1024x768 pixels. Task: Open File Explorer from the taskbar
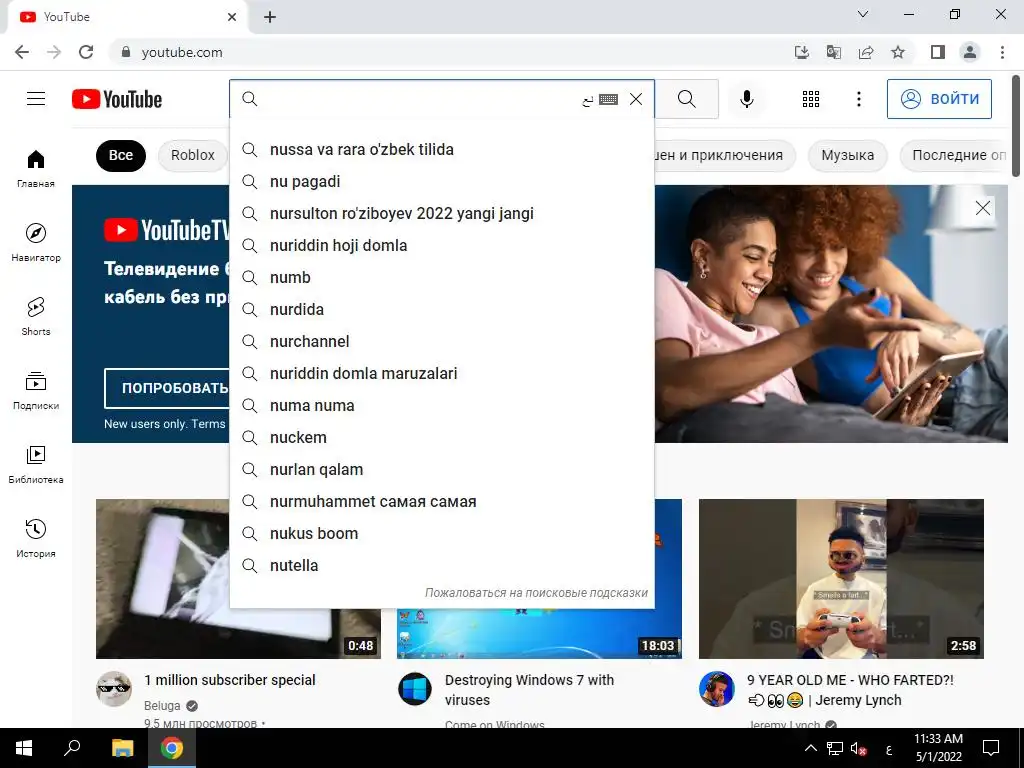pos(122,748)
